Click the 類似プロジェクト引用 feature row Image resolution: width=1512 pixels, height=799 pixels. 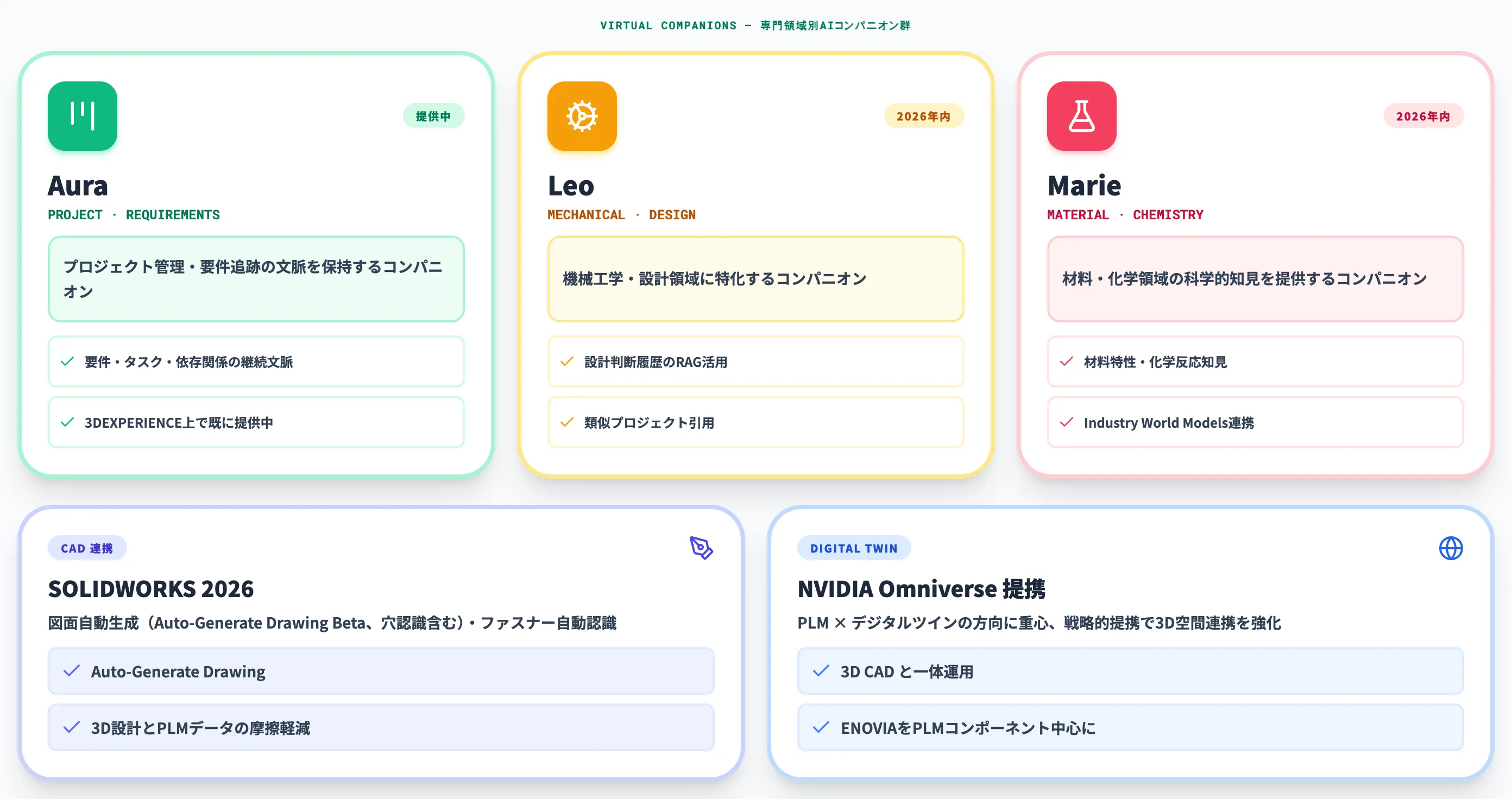pos(755,422)
